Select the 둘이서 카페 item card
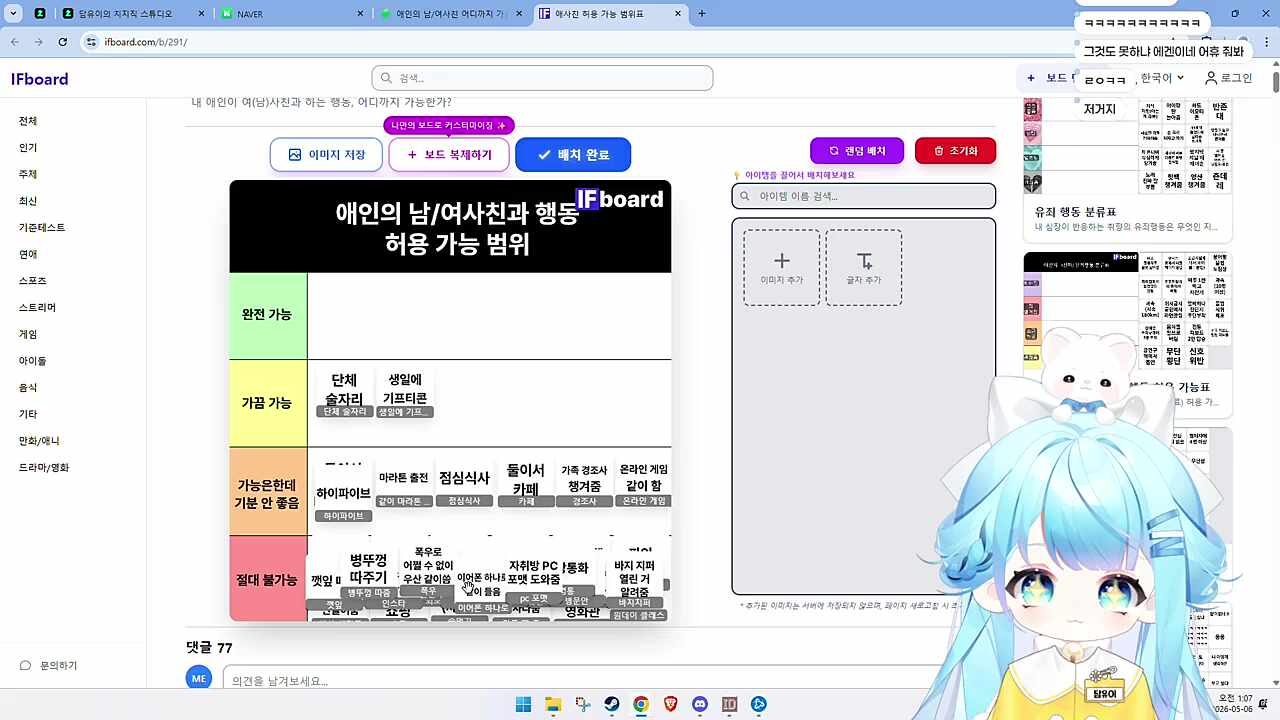The image size is (1280, 720). [526, 485]
